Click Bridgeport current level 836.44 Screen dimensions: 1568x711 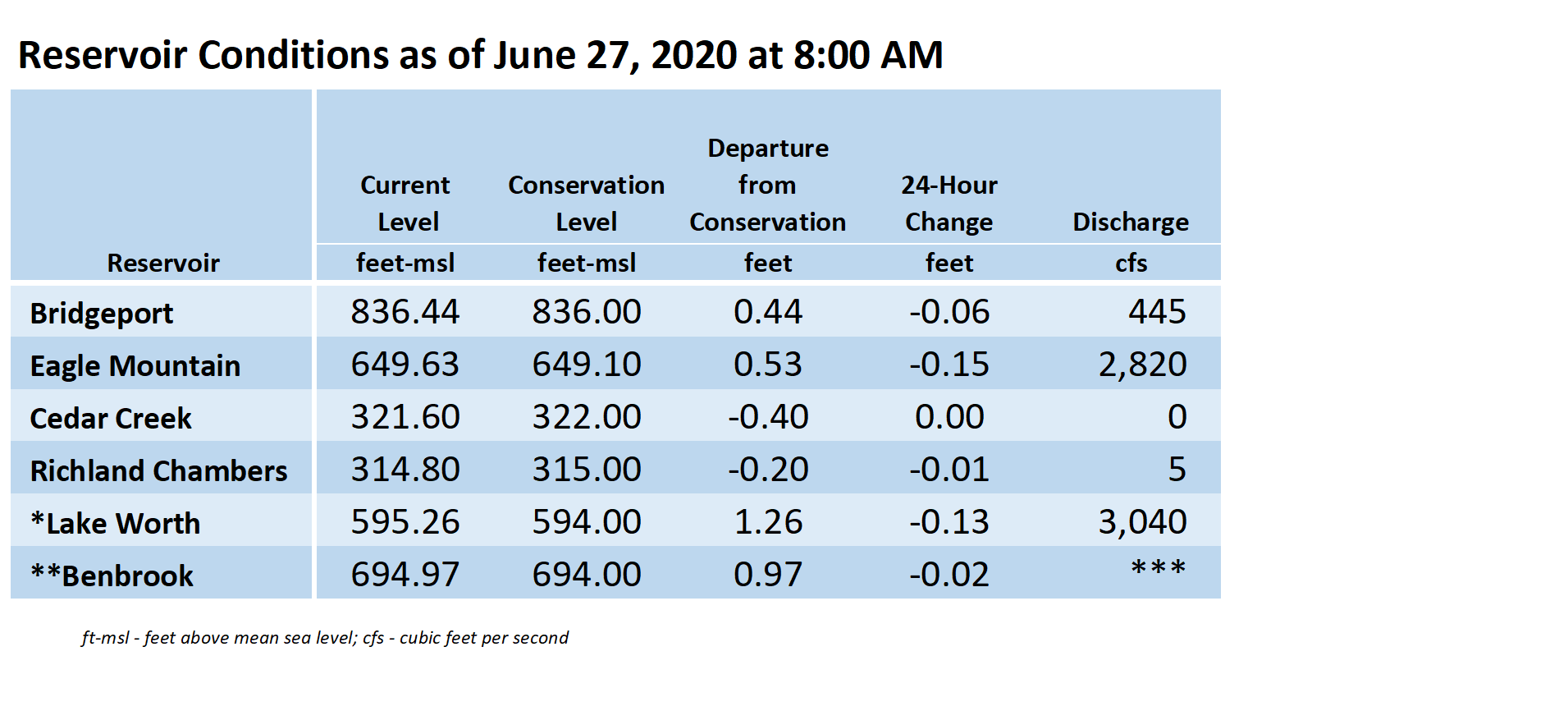coord(405,312)
